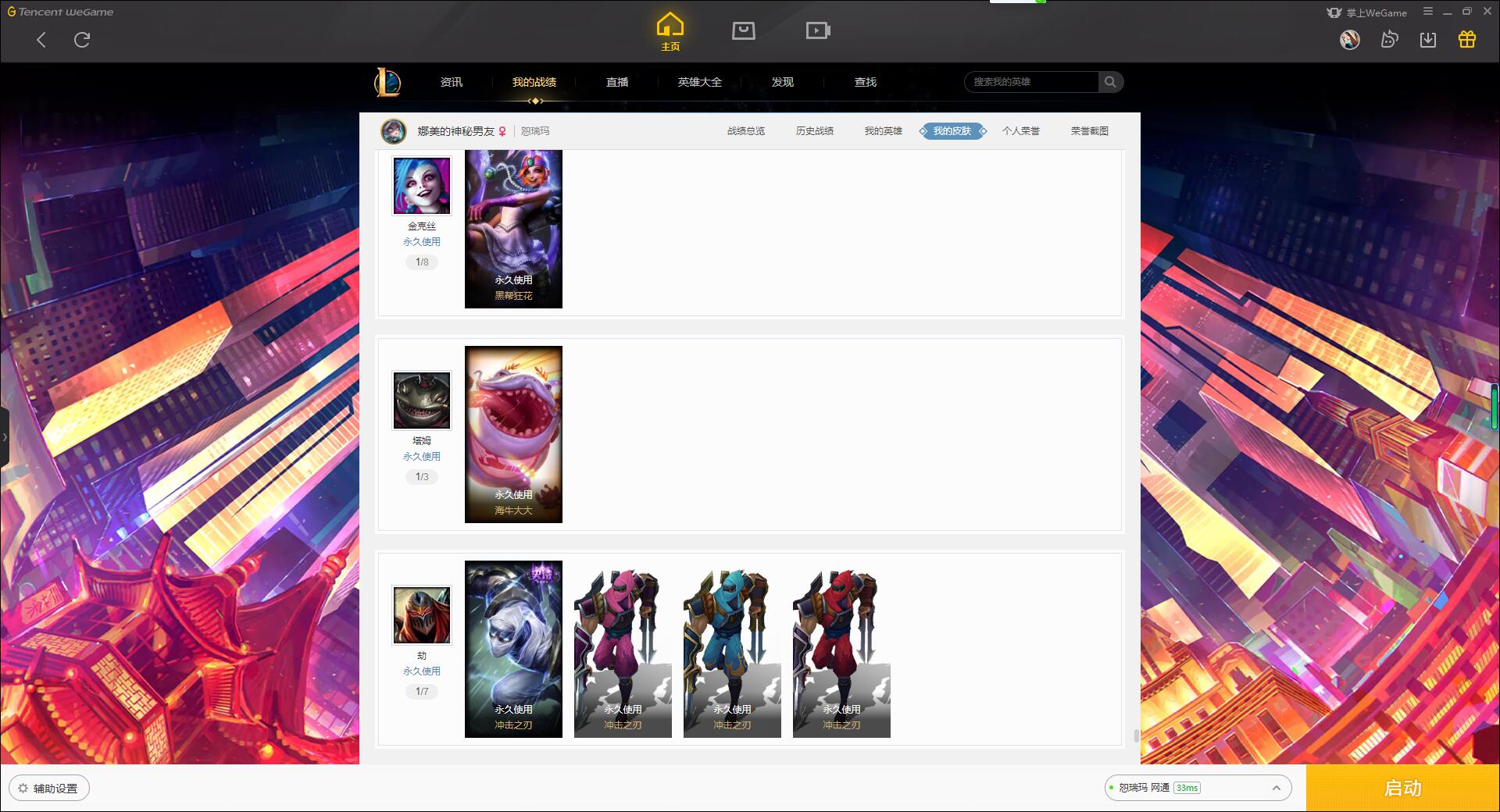Viewport: 1500px width, 812px height.
Task: Refresh the page with the reload icon
Action: 82,40
